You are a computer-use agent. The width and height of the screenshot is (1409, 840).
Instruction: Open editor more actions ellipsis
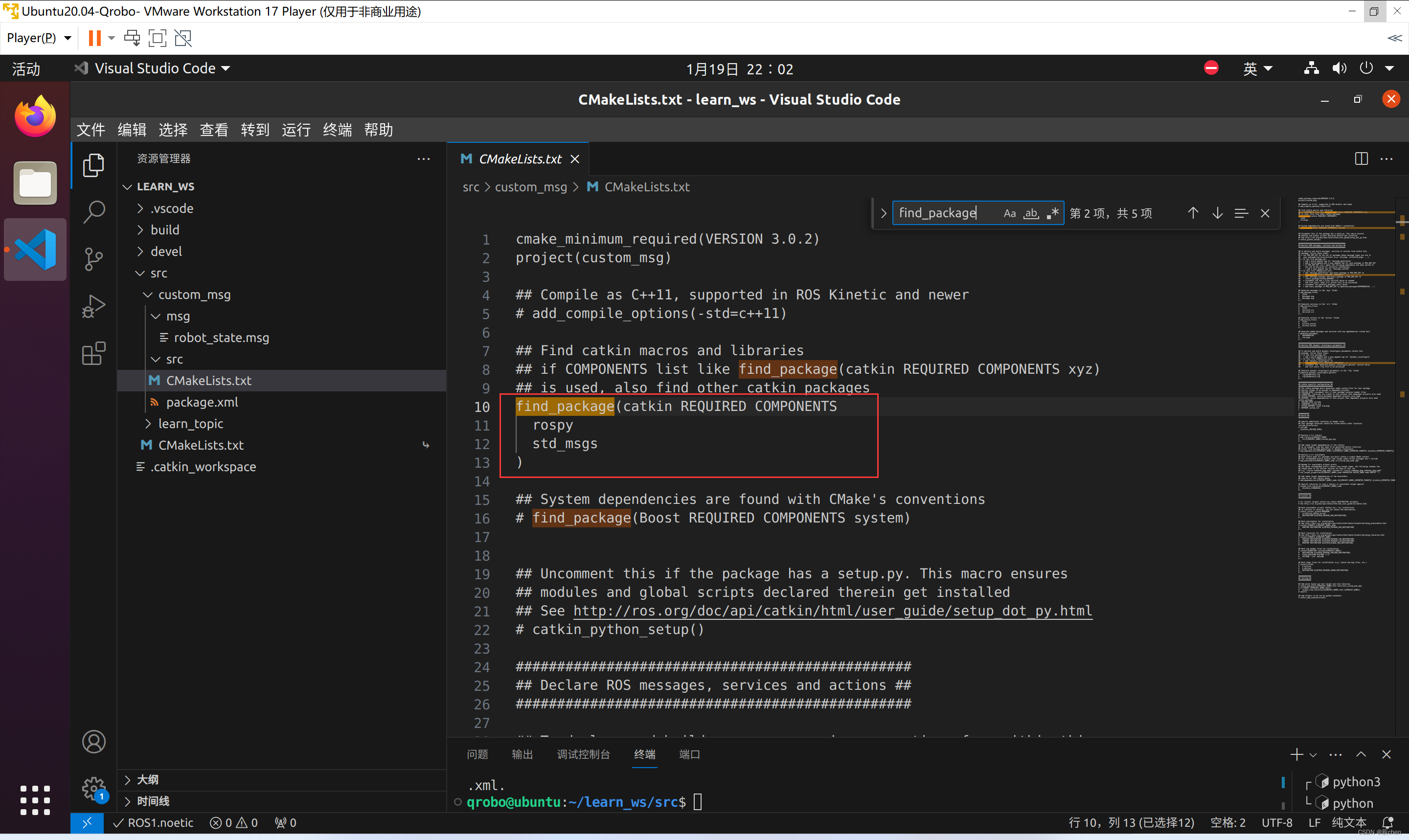(x=1386, y=159)
